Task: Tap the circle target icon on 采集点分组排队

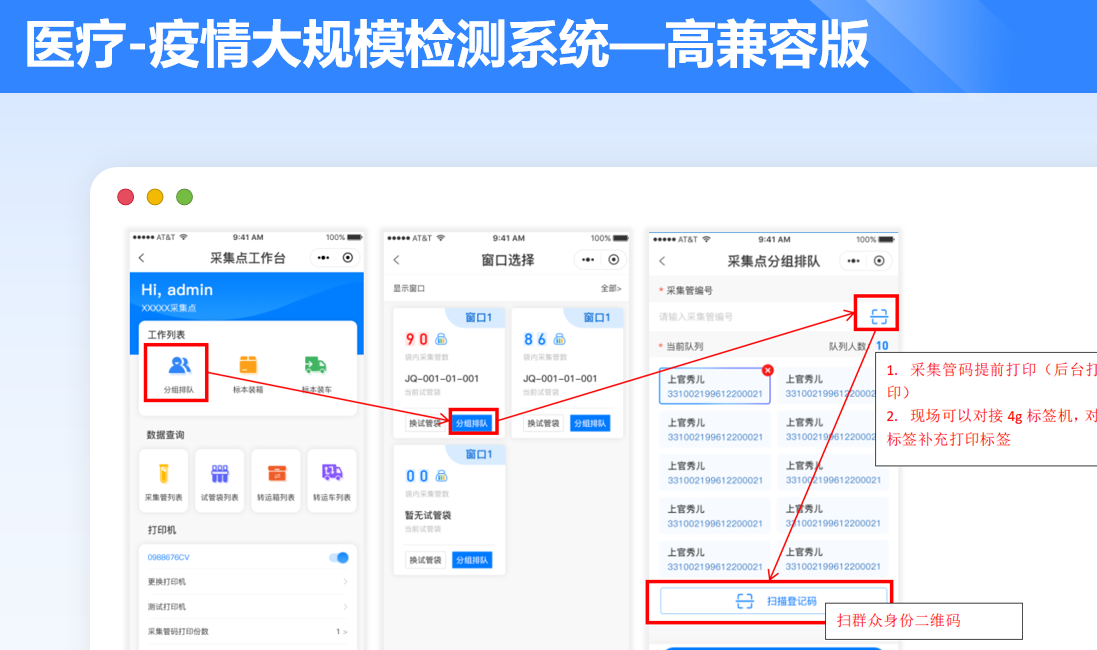Action: coord(879,261)
